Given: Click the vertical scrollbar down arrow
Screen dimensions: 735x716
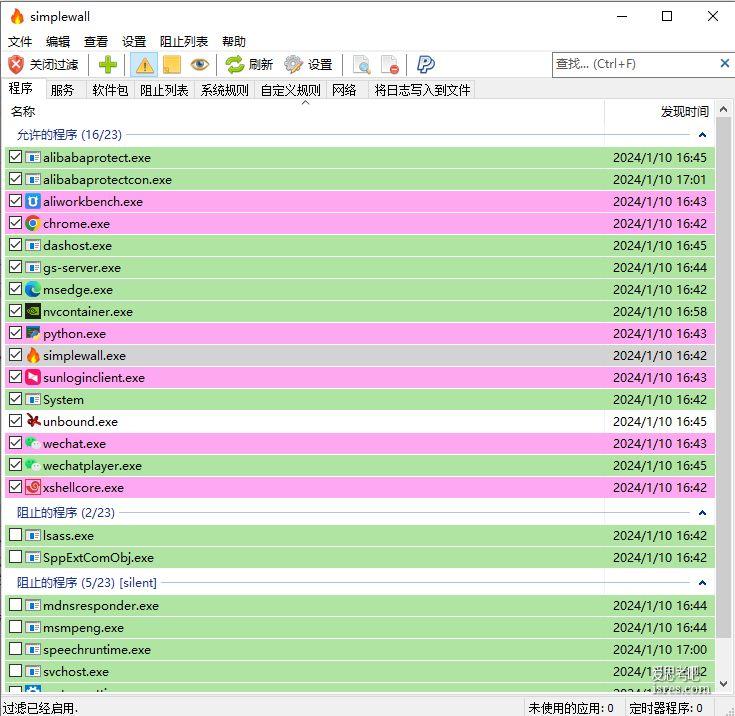Looking at the screenshot, I should tap(723, 684).
